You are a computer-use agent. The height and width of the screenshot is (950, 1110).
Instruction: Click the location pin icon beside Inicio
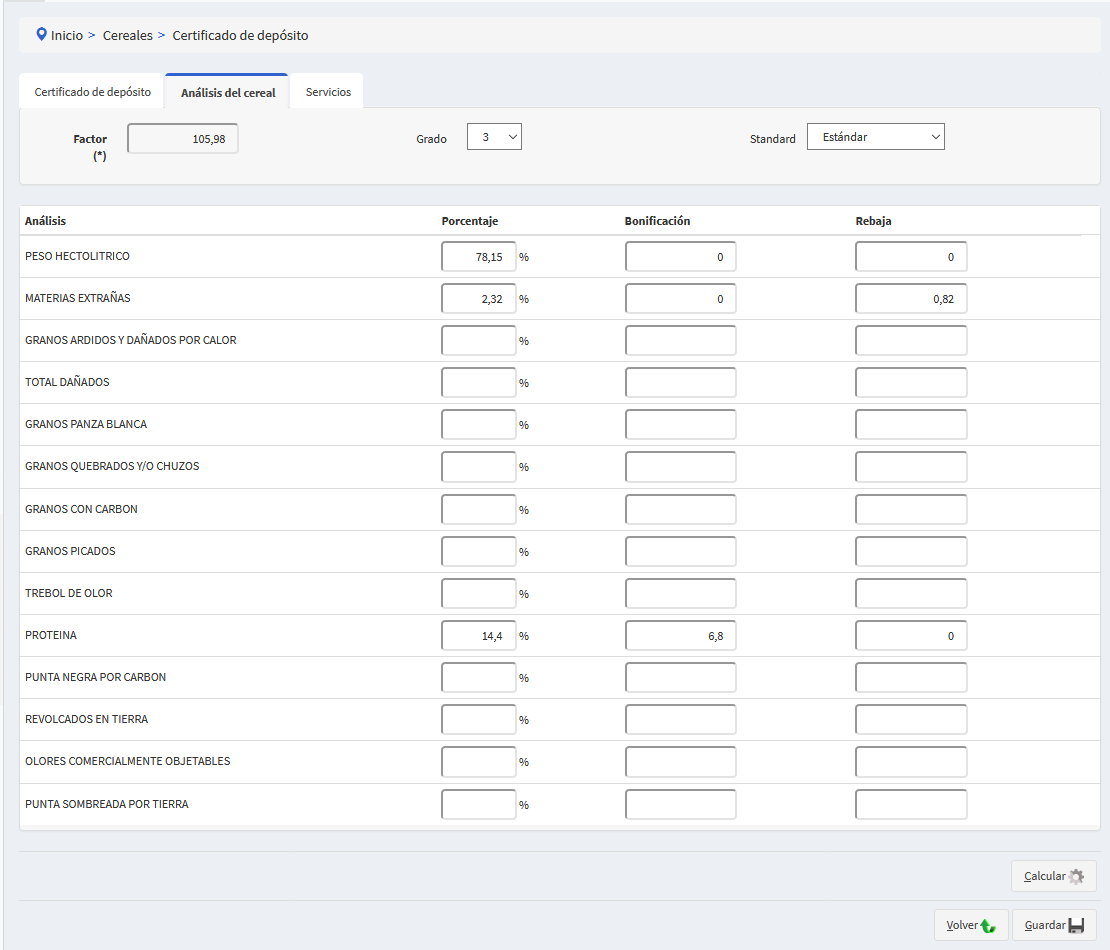(41, 35)
